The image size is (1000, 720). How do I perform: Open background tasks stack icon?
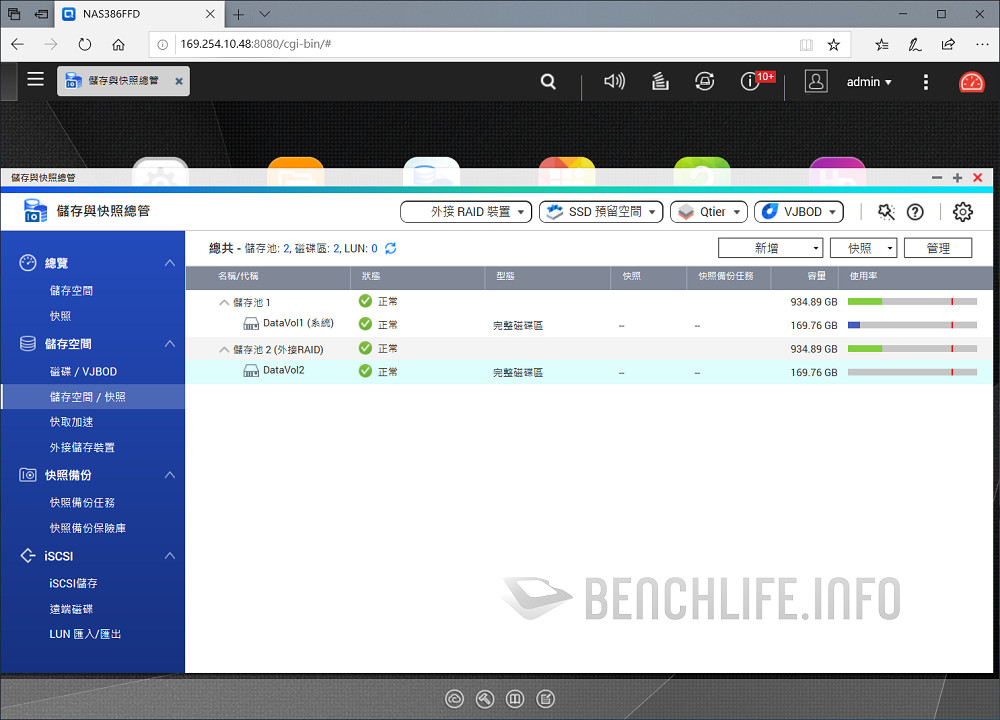(x=660, y=82)
